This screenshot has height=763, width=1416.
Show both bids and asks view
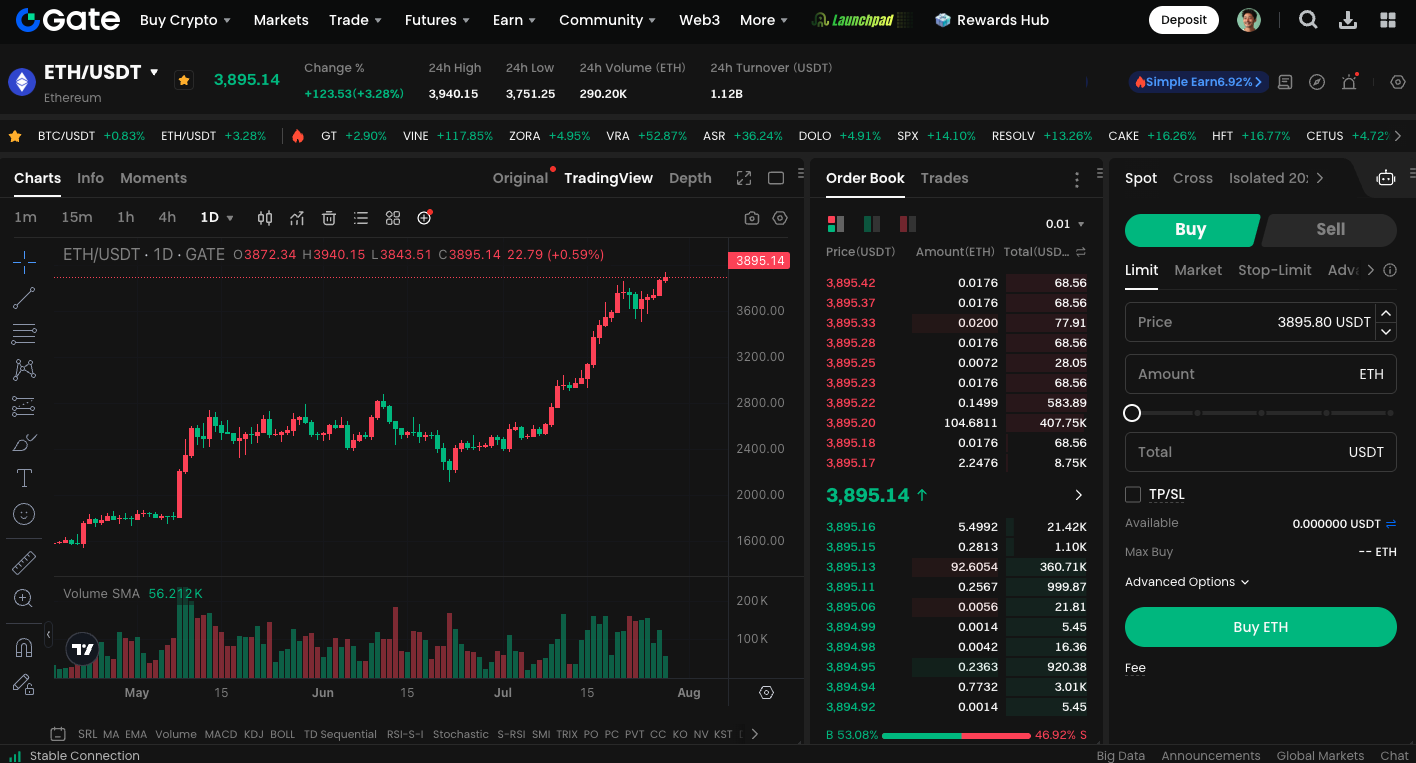(836, 224)
